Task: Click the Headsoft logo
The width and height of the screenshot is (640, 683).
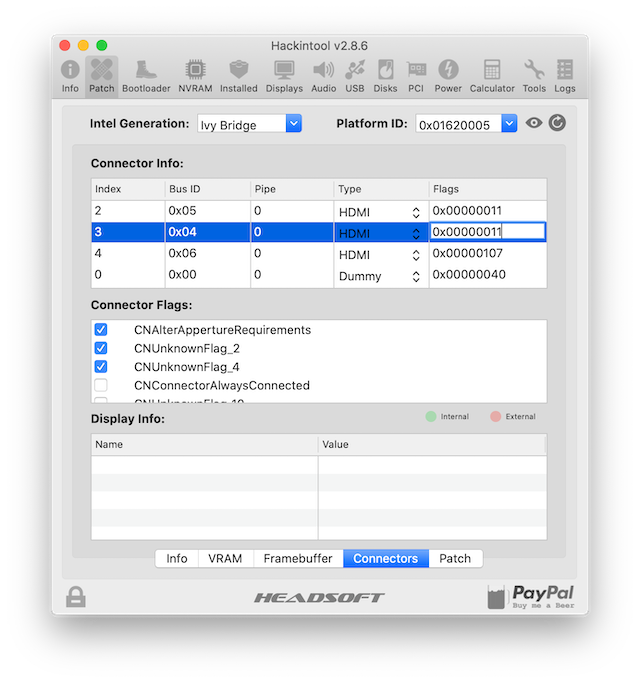Action: 319,598
